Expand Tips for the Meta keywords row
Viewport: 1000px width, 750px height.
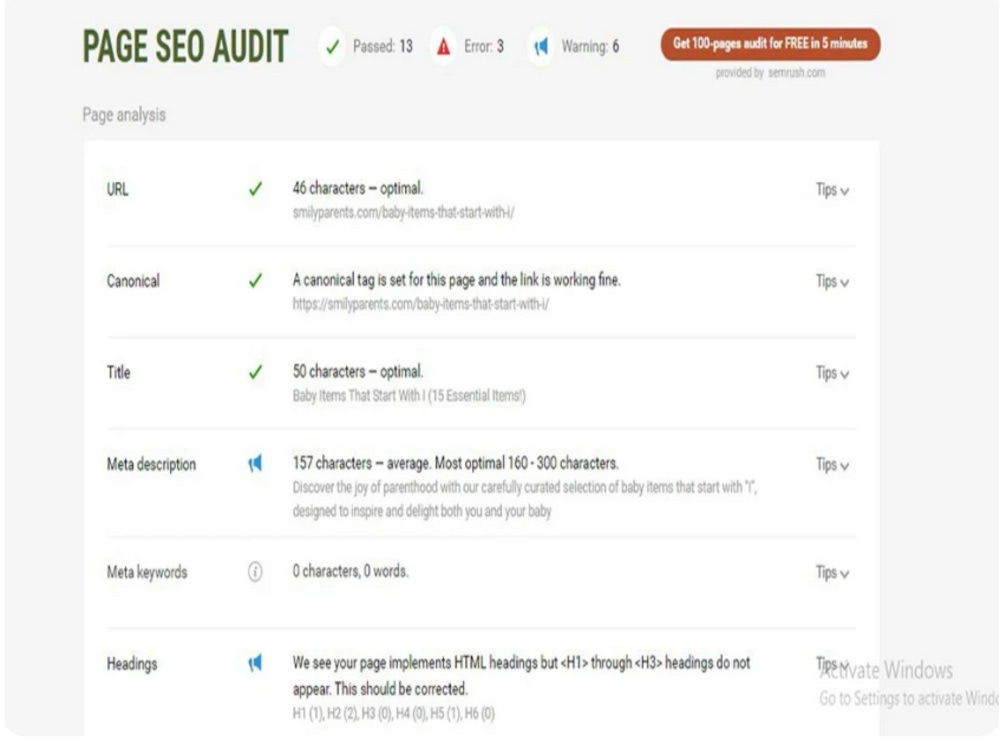832,573
